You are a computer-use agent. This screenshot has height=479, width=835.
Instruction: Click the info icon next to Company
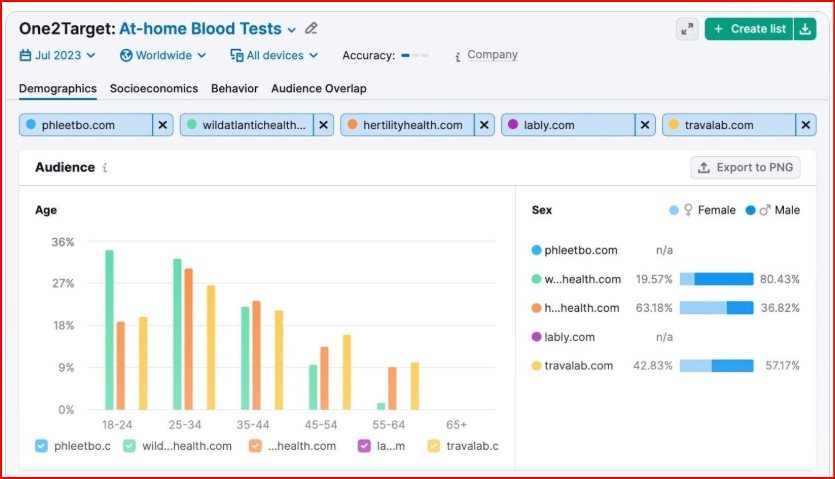click(x=457, y=56)
